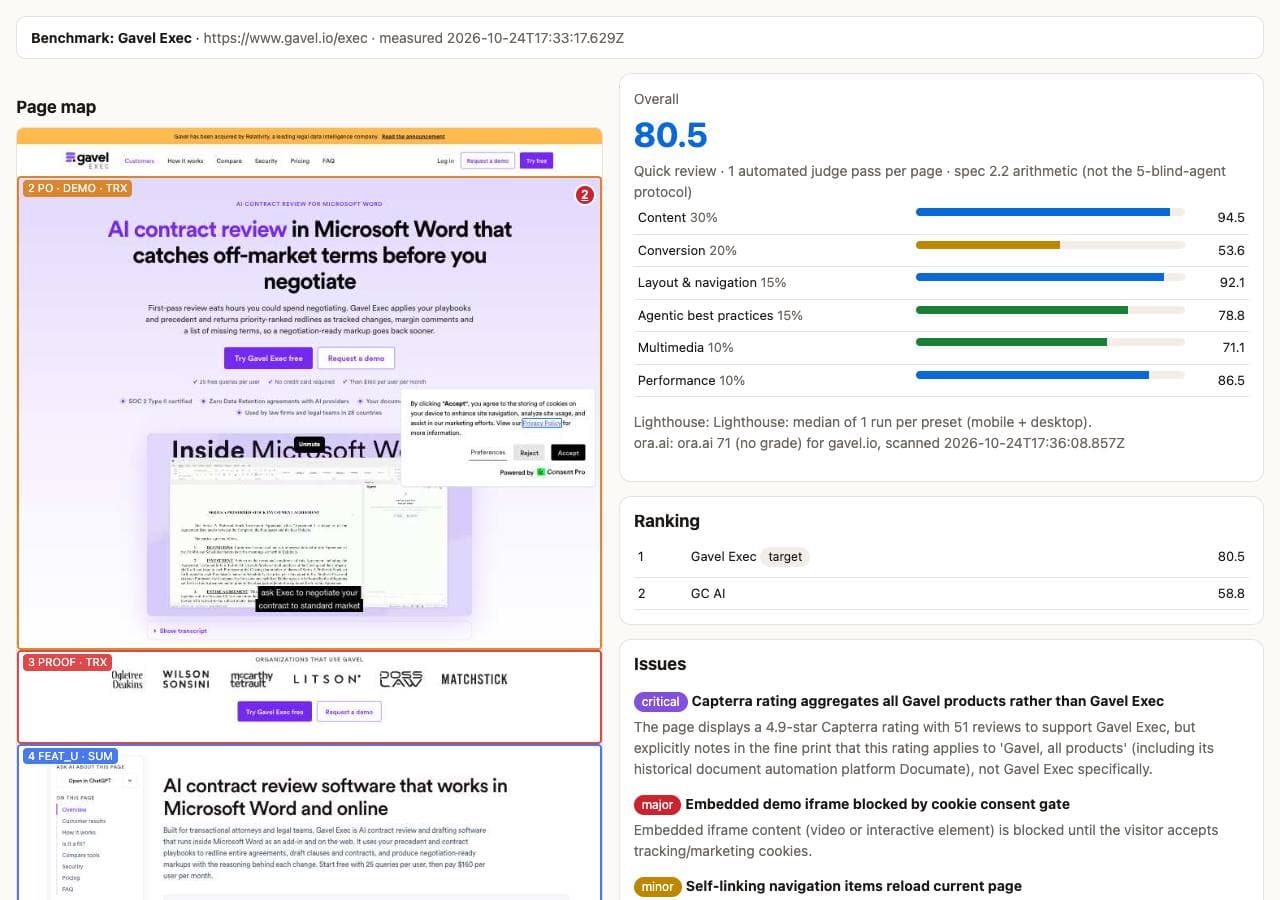The height and width of the screenshot is (900, 1280).
Task: Click the Content score progress bar
Action: (x=1050, y=212)
